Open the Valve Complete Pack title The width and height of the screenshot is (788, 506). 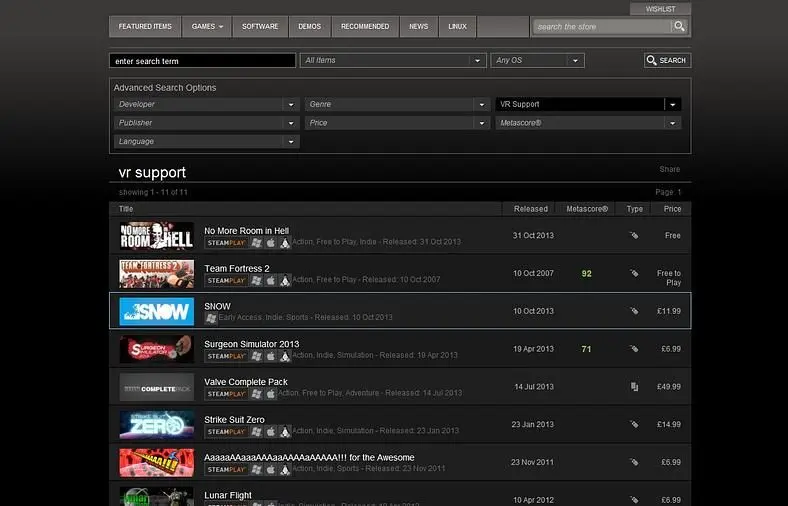coord(246,382)
